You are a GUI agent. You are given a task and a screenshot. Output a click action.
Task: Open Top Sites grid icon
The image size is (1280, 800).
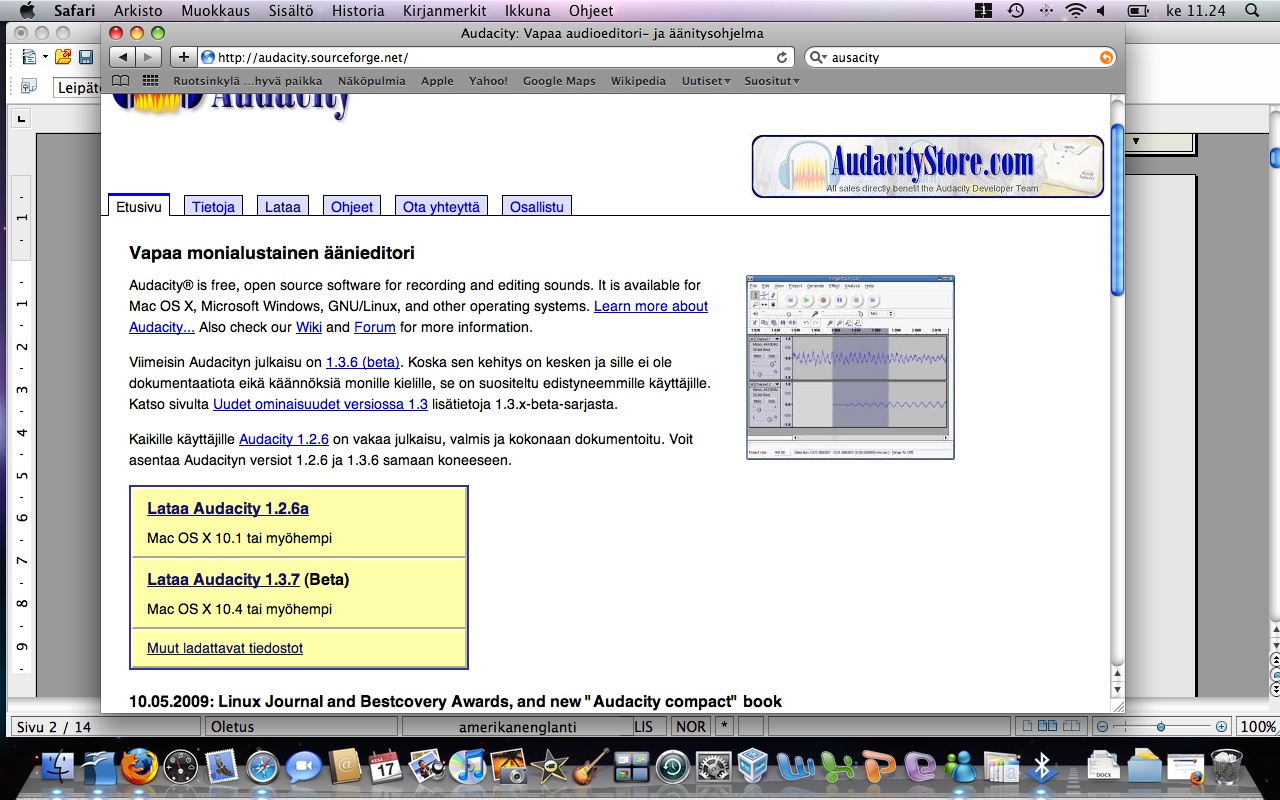pyautogui.click(x=151, y=81)
